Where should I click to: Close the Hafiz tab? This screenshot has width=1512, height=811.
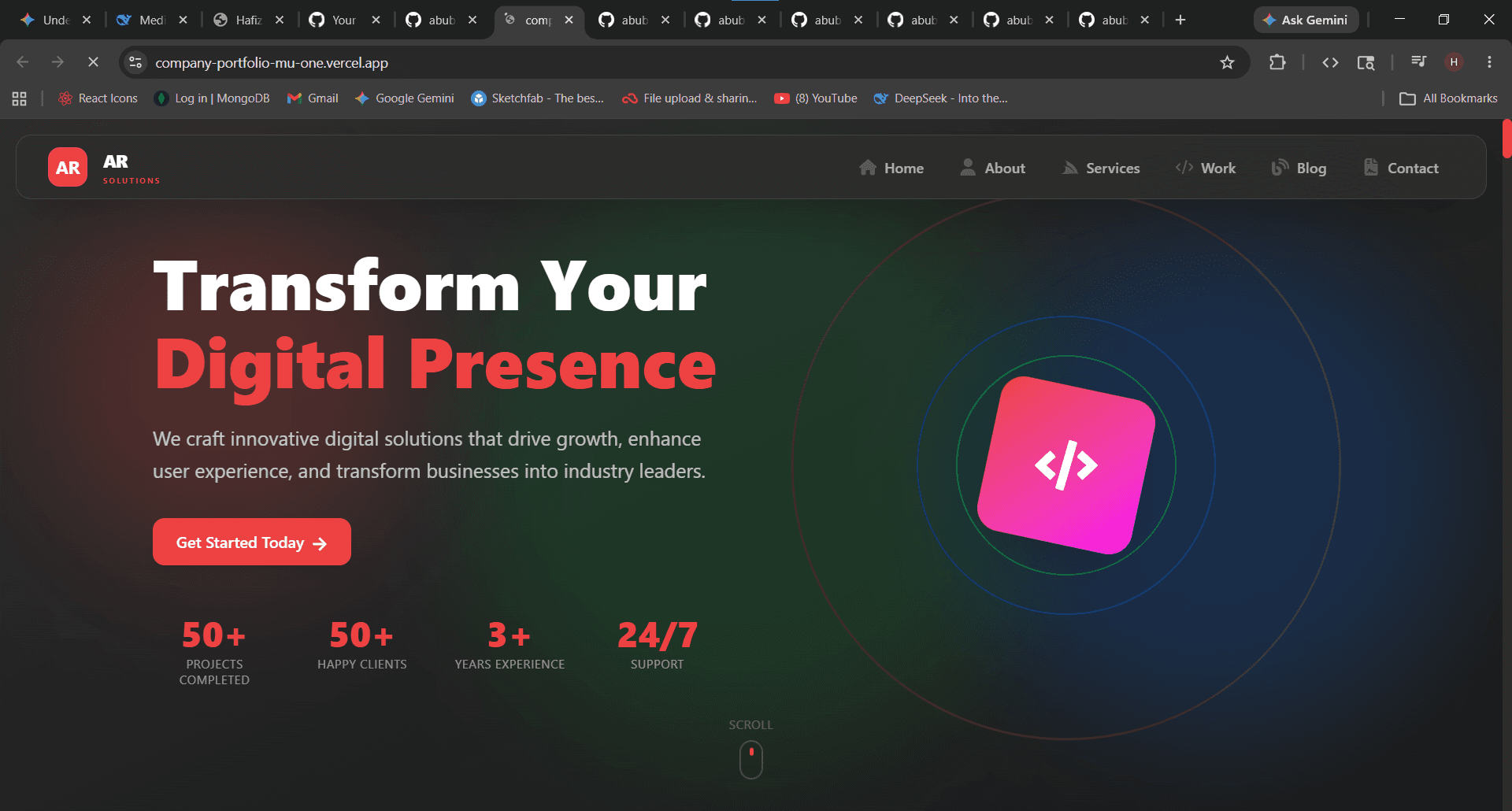280,20
